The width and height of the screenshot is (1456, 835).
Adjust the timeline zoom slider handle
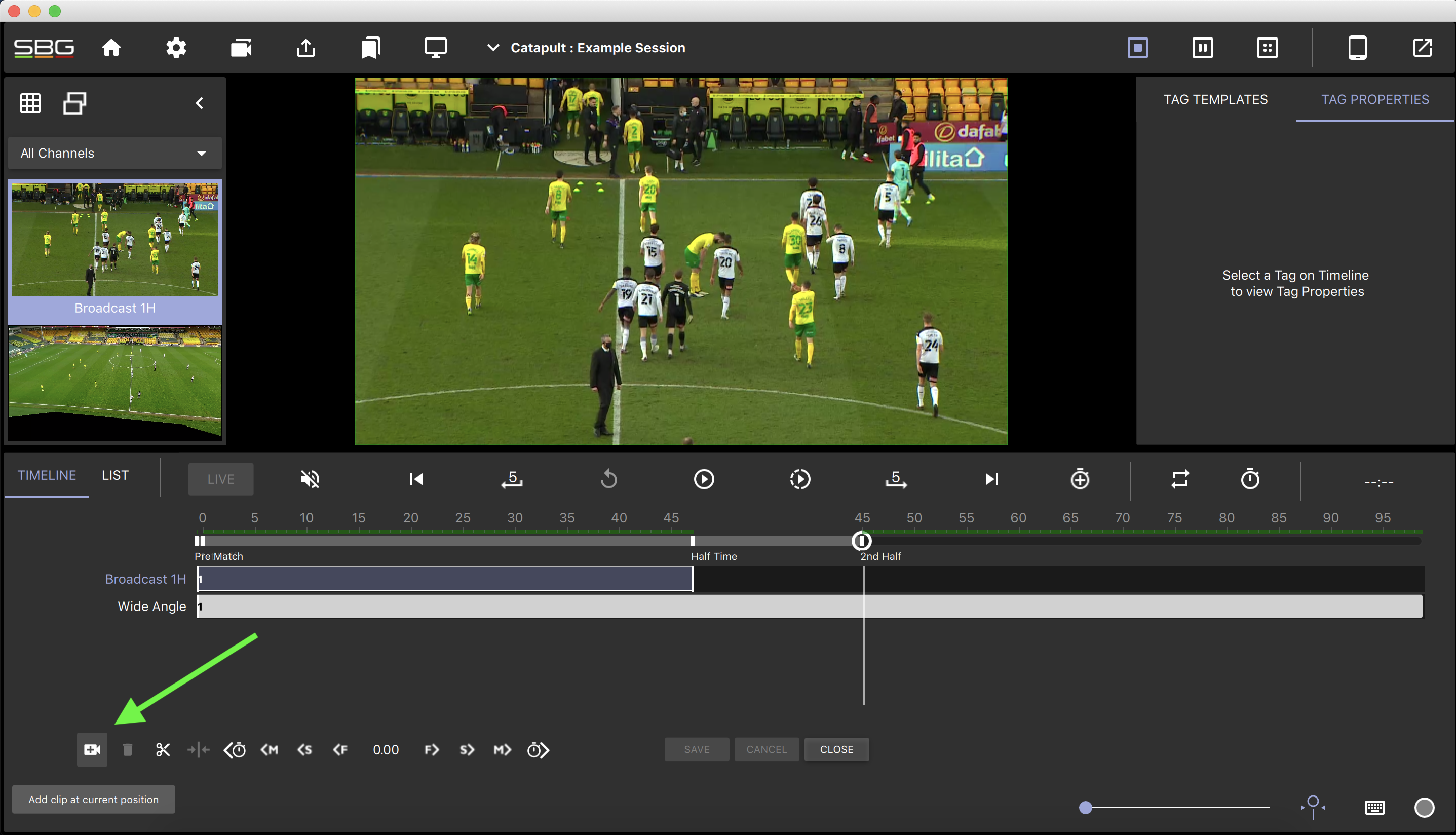click(x=1085, y=808)
